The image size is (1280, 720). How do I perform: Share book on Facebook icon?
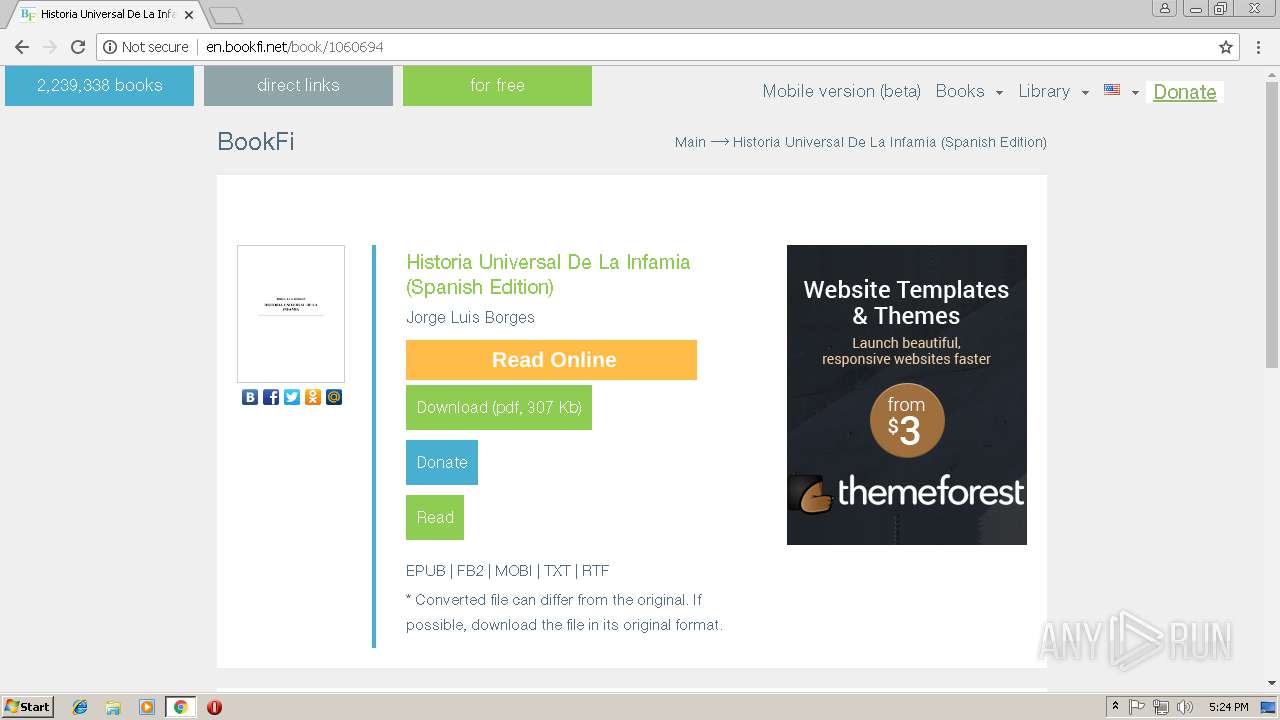(271, 397)
